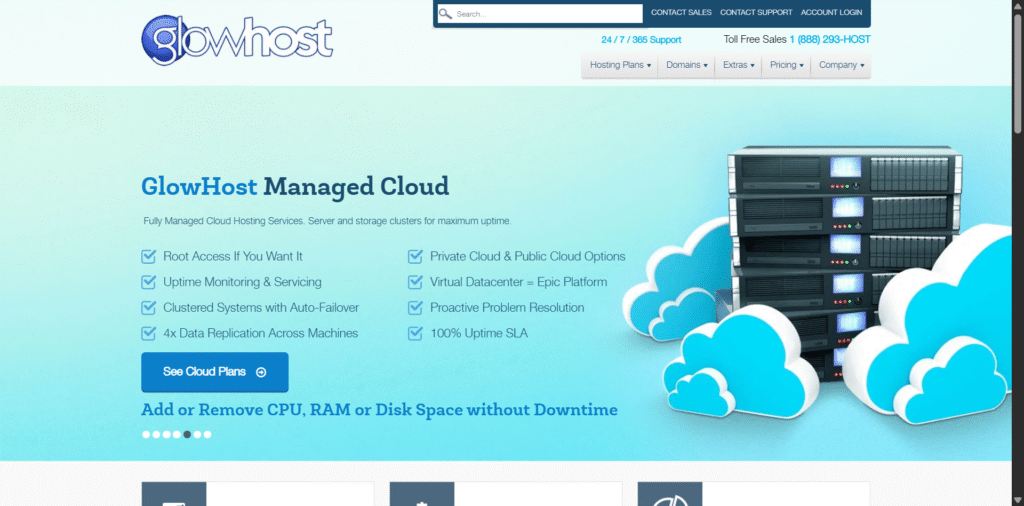Click 'Proactive Problem Resolution' text
1024x506 pixels.
pos(507,308)
